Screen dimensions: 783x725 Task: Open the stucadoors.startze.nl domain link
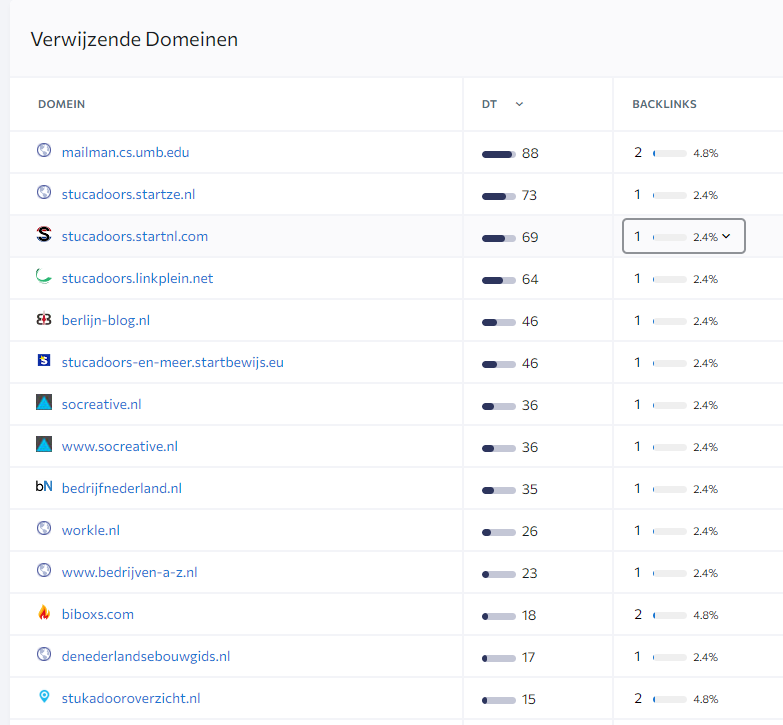[x=128, y=194]
